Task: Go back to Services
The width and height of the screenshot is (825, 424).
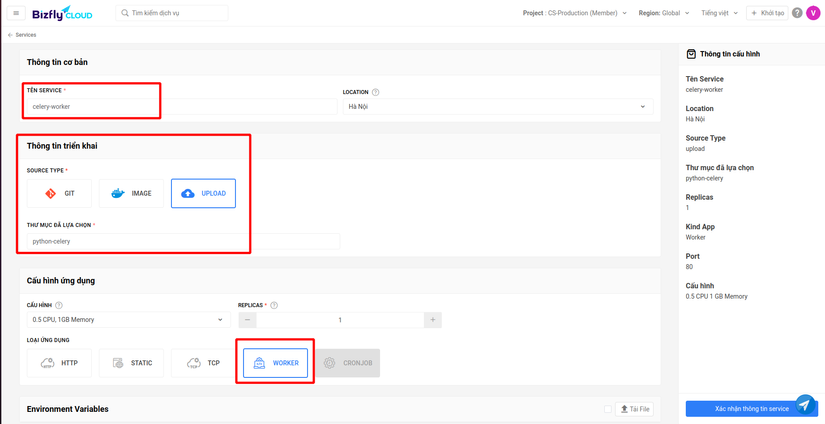Action: (26, 35)
